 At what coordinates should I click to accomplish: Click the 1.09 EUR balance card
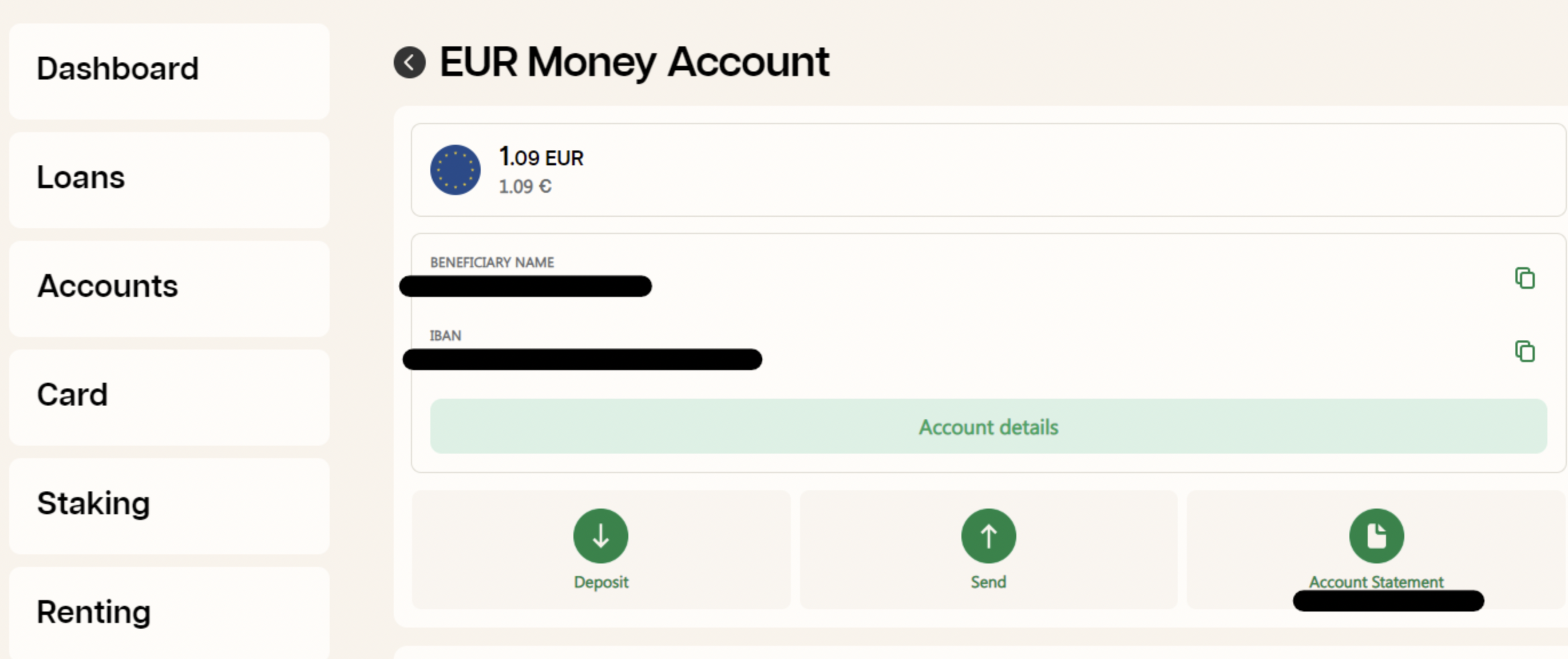click(x=988, y=170)
